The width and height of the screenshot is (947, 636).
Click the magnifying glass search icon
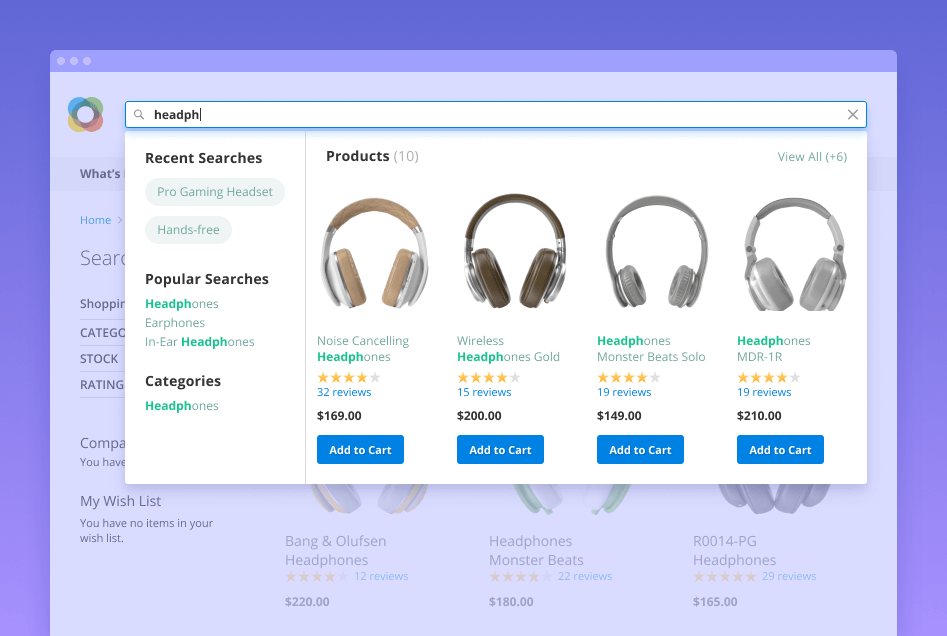pyautogui.click(x=139, y=114)
